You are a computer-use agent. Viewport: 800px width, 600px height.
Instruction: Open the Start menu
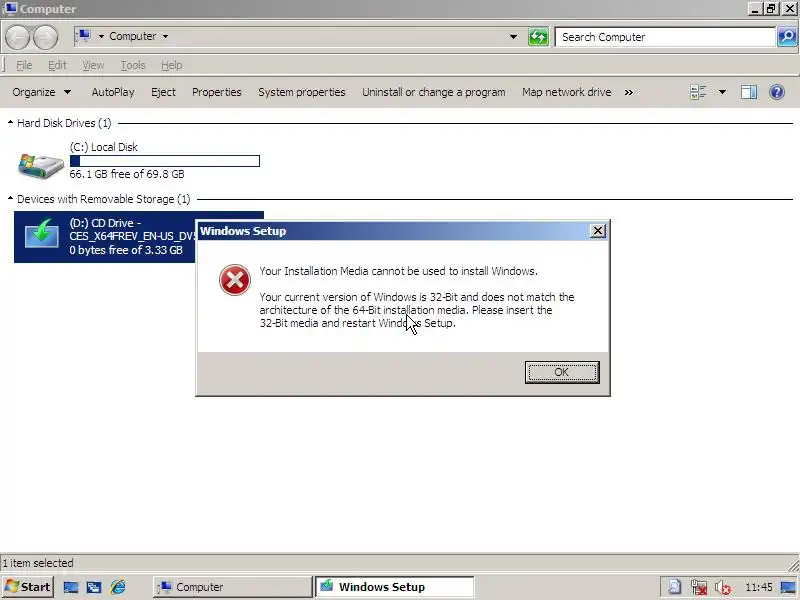coord(29,587)
